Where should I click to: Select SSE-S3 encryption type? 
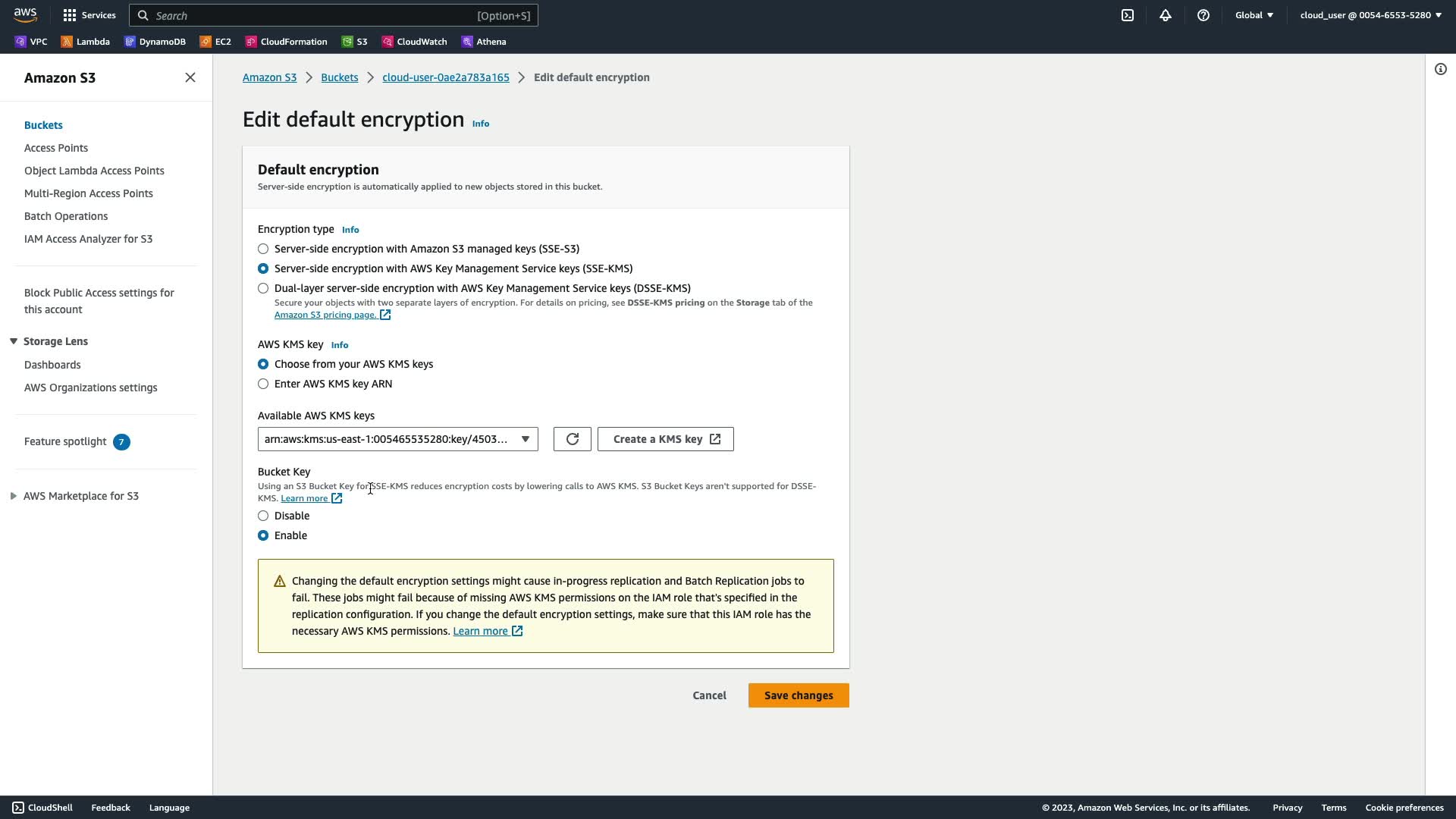tap(263, 249)
